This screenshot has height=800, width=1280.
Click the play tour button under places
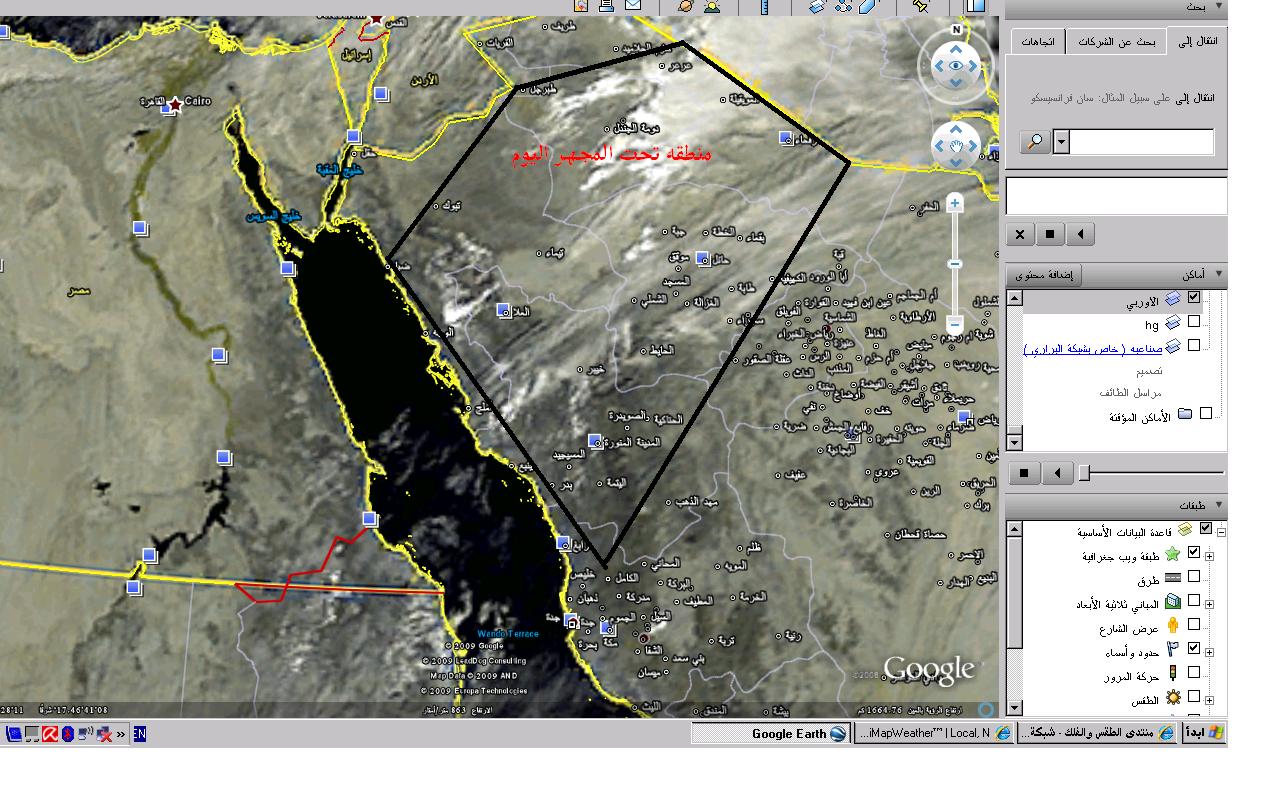(1058, 472)
